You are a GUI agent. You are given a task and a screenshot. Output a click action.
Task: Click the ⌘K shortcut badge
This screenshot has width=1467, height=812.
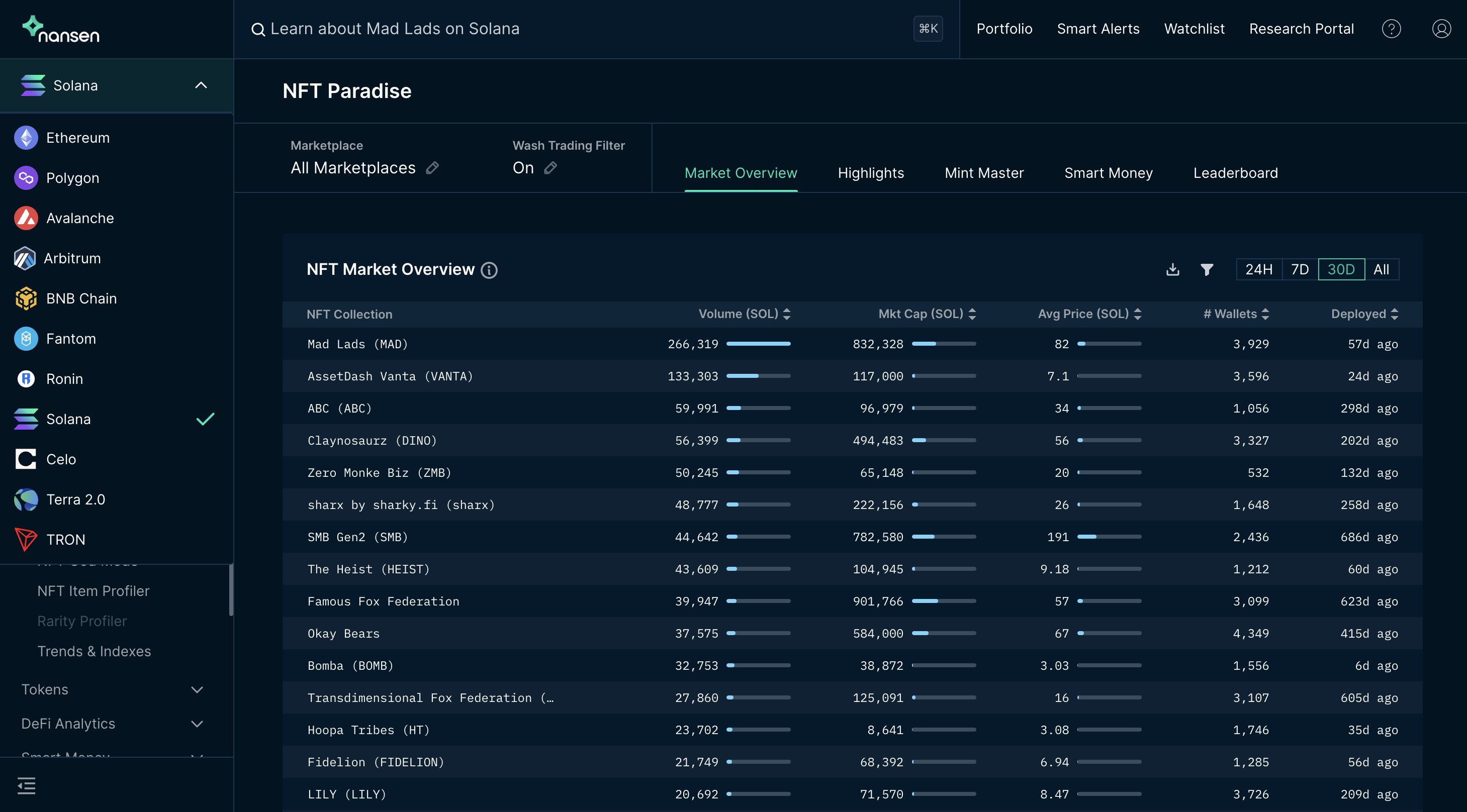pyautogui.click(x=928, y=29)
